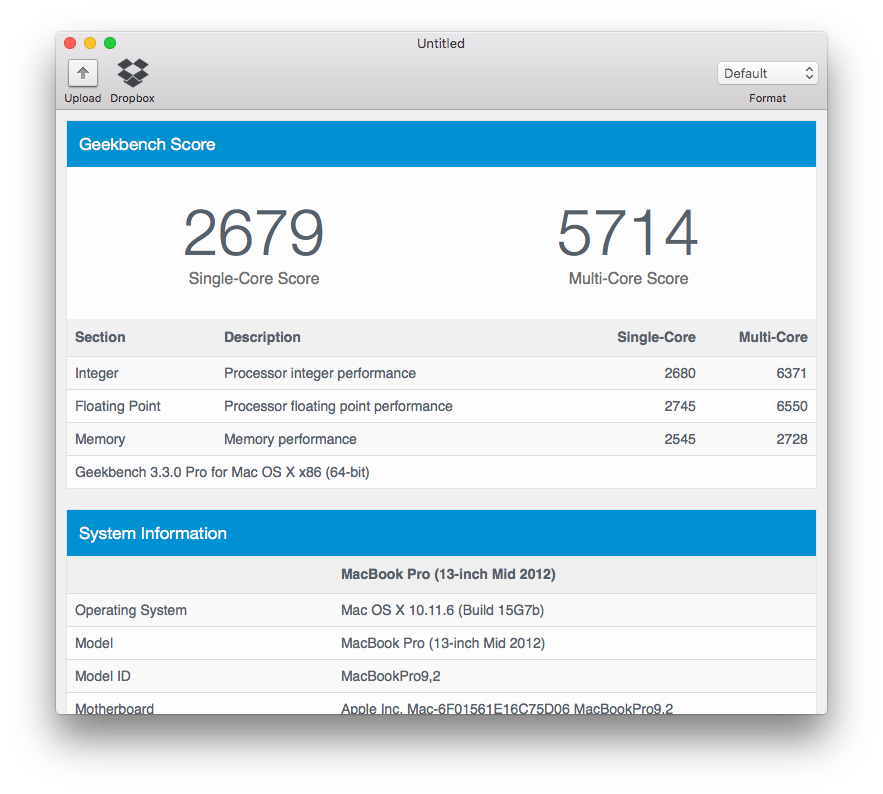Select the multi-core score 5714
Viewport: 883px width, 794px height.
[628, 233]
